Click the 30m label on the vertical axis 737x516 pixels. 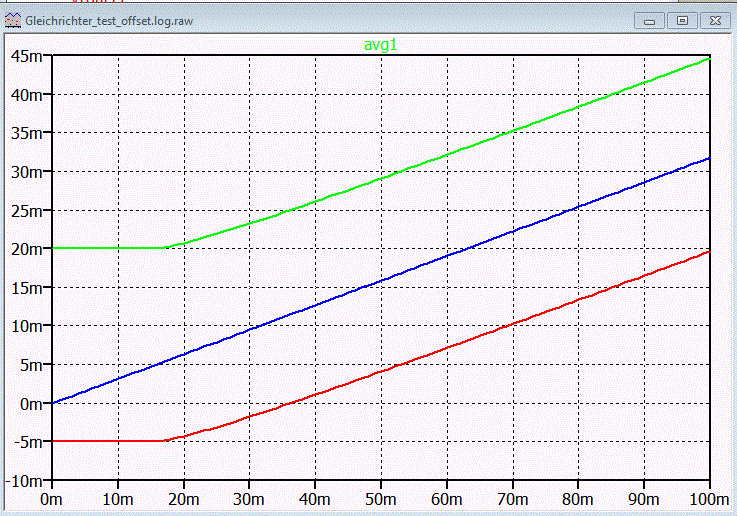(x=26, y=172)
